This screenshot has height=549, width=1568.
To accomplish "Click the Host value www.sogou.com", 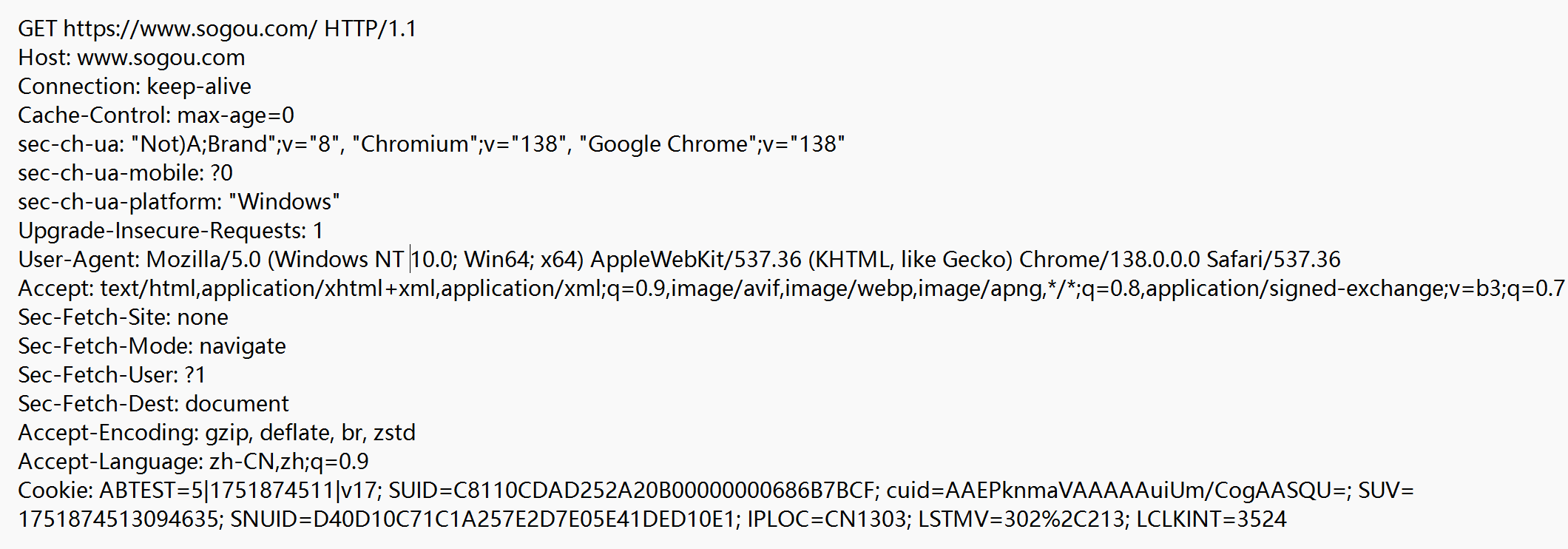I will pyautogui.click(x=160, y=58).
